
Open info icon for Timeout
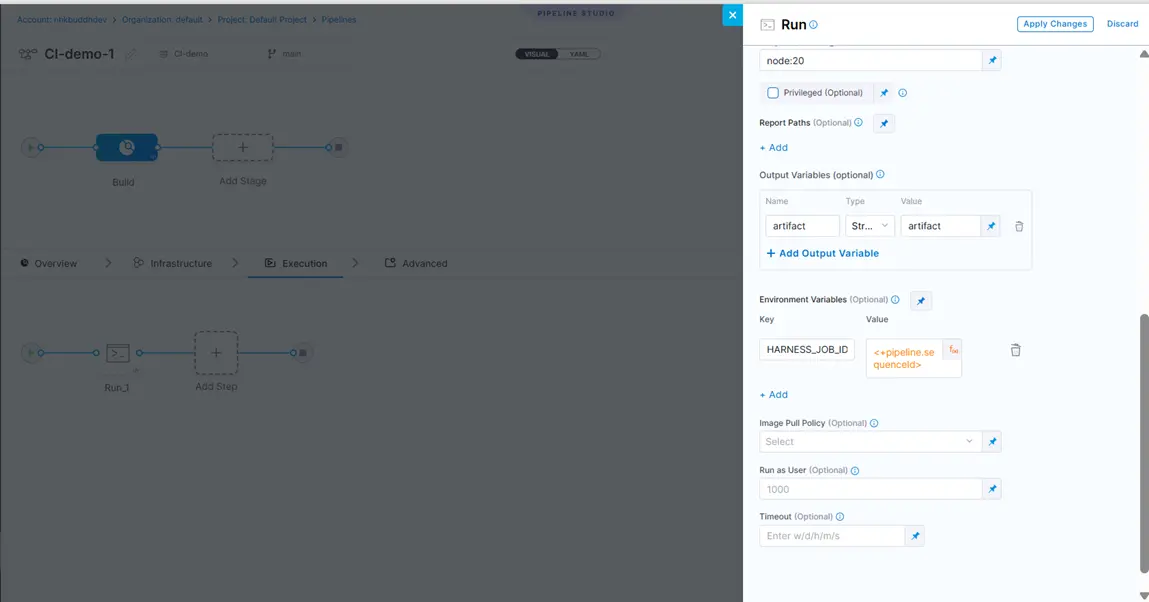[x=840, y=516]
